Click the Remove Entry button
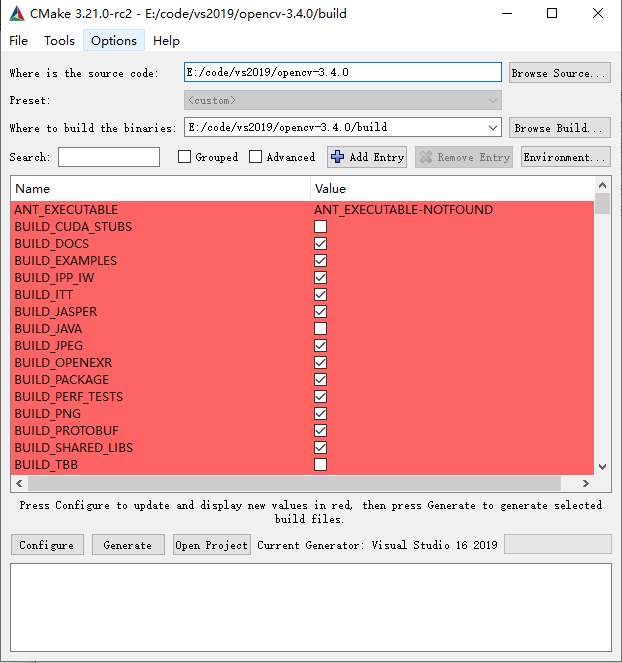This screenshot has height=663, width=622. [x=464, y=157]
